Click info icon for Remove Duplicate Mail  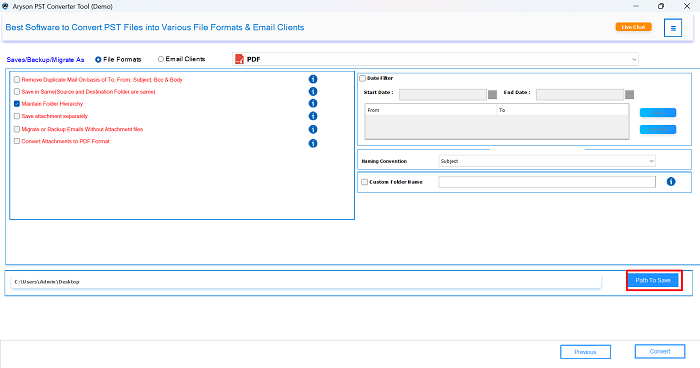click(x=313, y=79)
